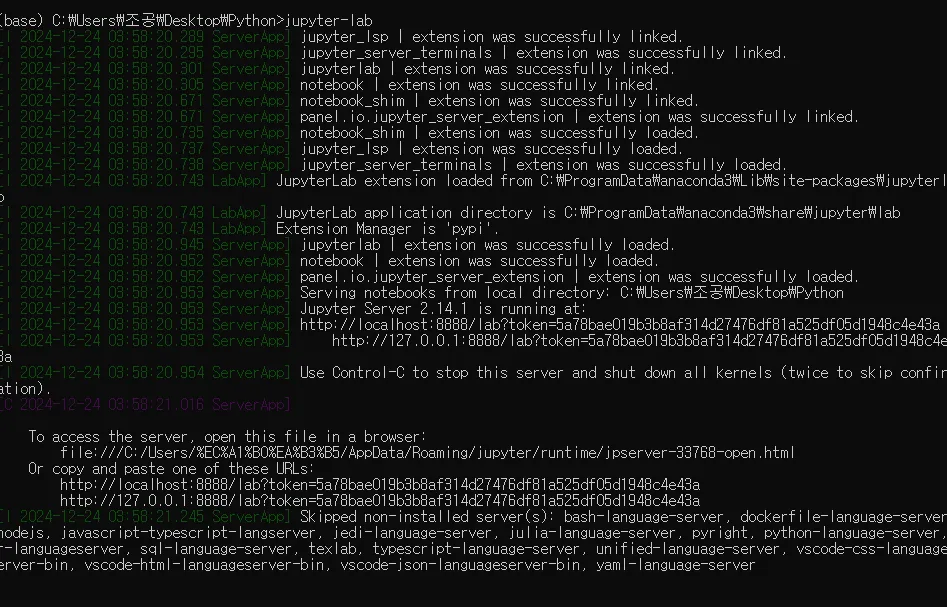This screenshot has width=947, height=607.
Task: Click the 'notebook_shim extension was successfully loaded' line
Action: click(x=499, y=133)
